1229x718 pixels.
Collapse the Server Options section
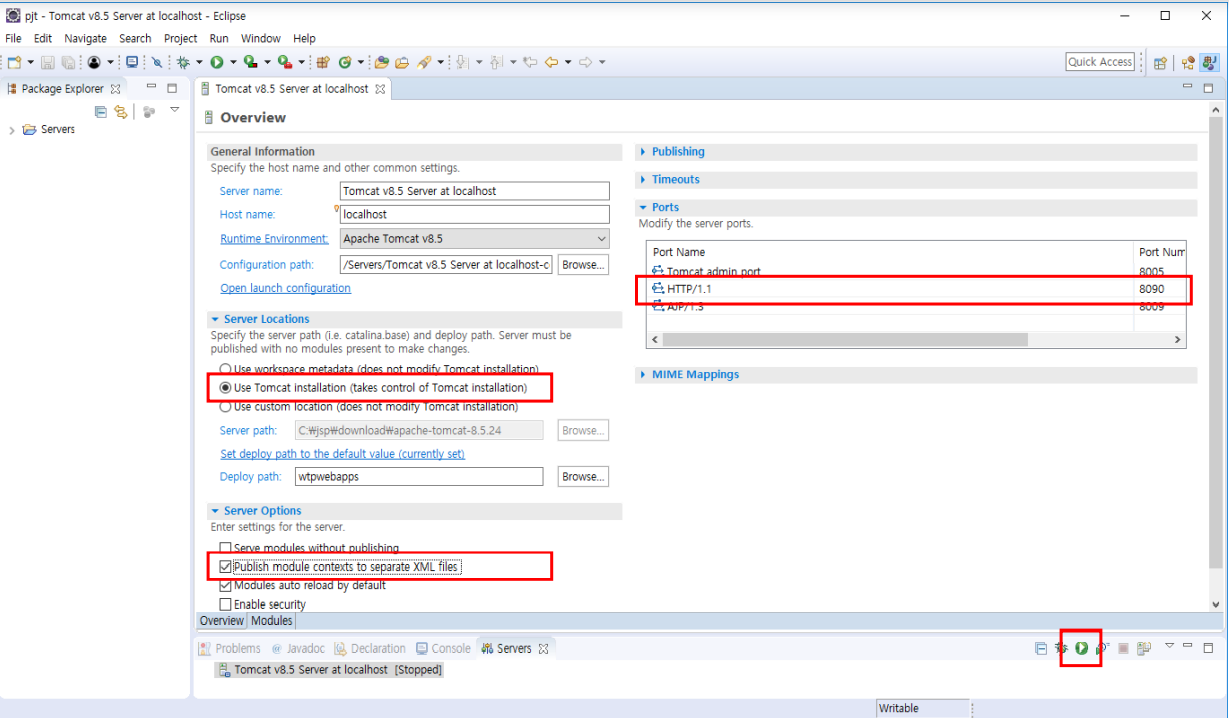tap(216, 511)
